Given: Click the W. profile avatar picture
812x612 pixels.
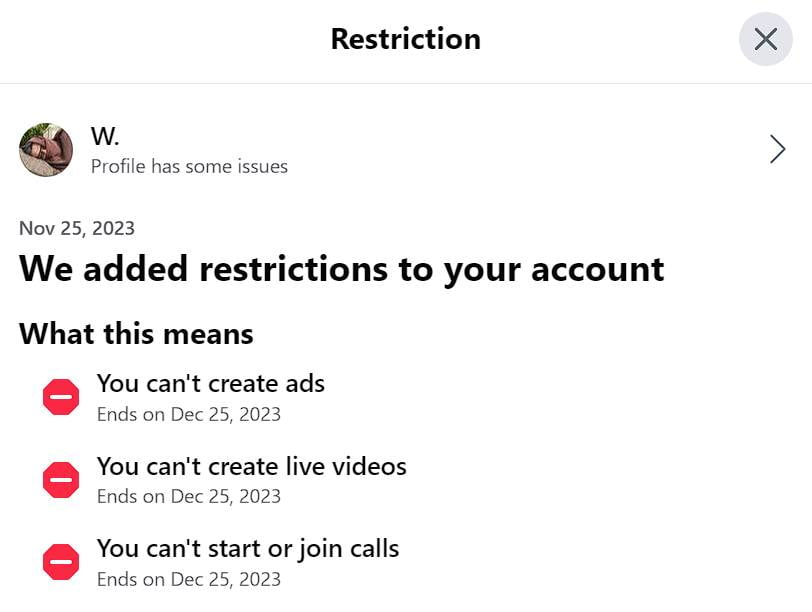Looking at the screenshot, I should [x=46, y=150].
